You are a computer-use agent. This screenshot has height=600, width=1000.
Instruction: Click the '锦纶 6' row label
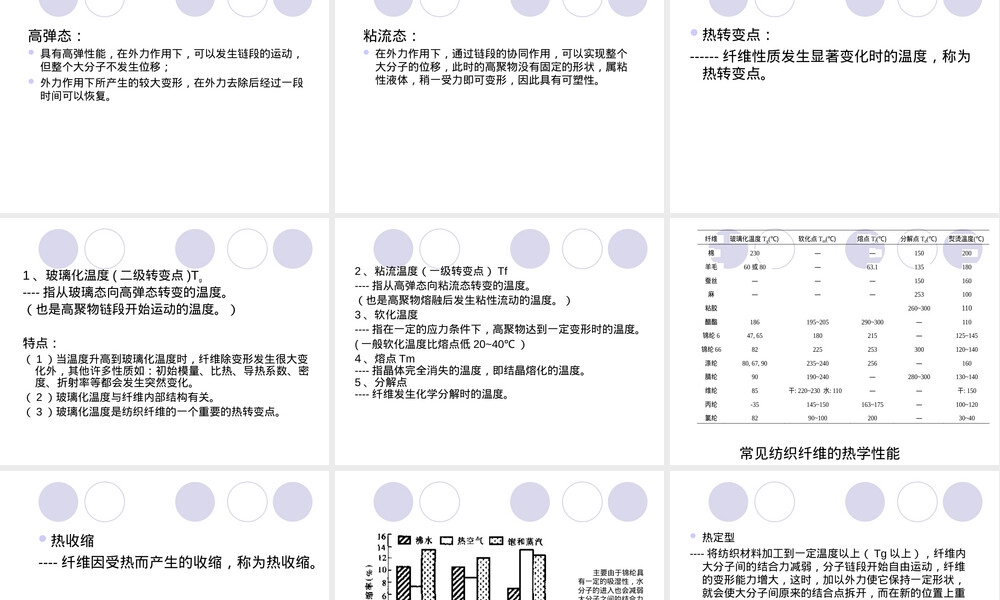pos(711,335)
